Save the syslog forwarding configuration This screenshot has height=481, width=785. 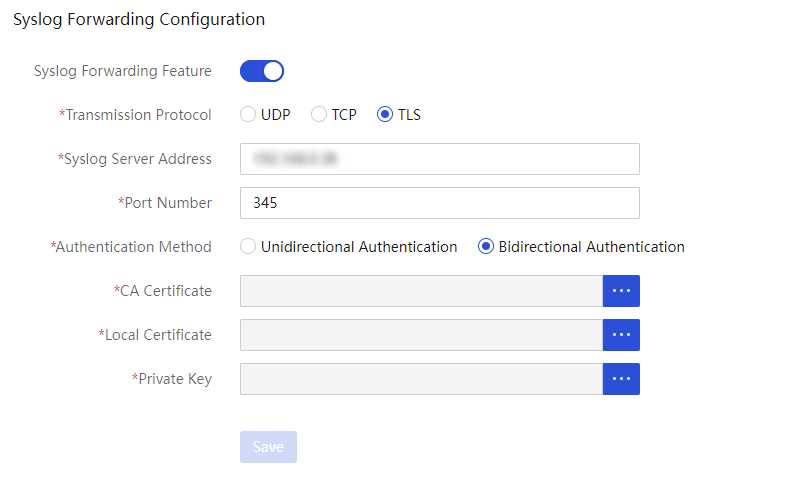click(268, 447)
